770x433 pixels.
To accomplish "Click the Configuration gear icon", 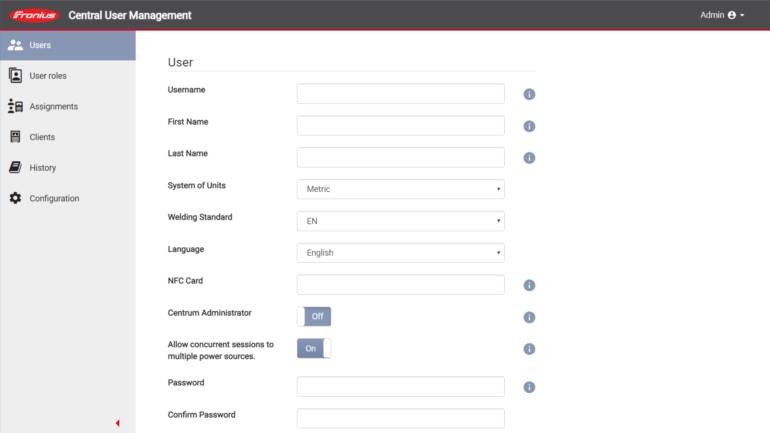I will [x=15, y=198].
